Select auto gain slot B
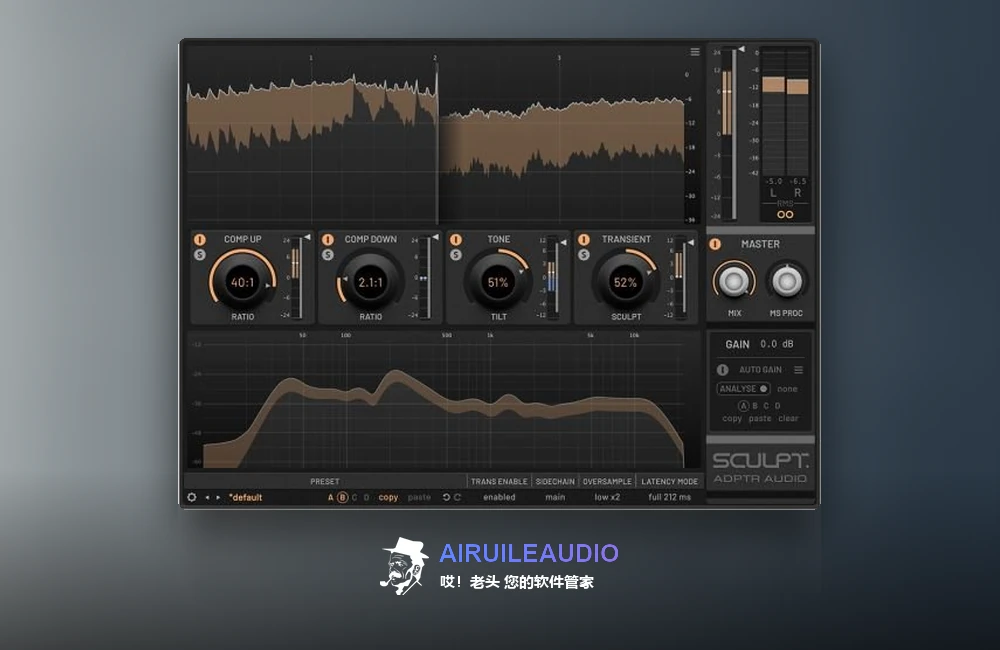Image resolution: width=1000 pixels, height=650 pixels. tap(755, 406)
